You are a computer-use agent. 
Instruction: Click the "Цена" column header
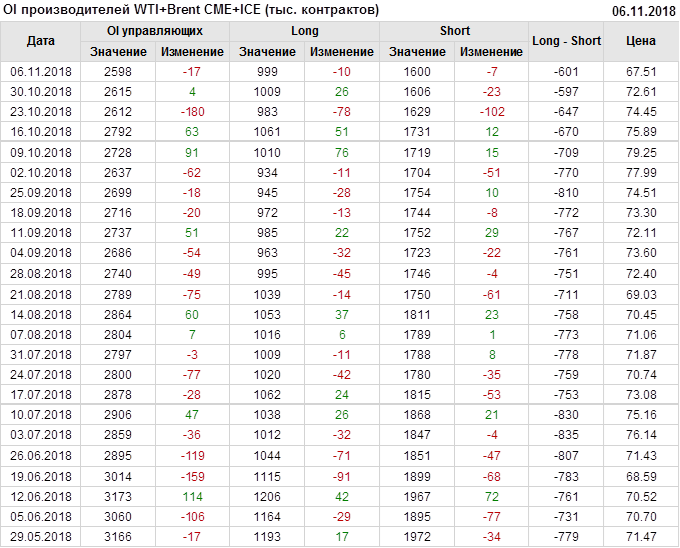click(641, 41)
